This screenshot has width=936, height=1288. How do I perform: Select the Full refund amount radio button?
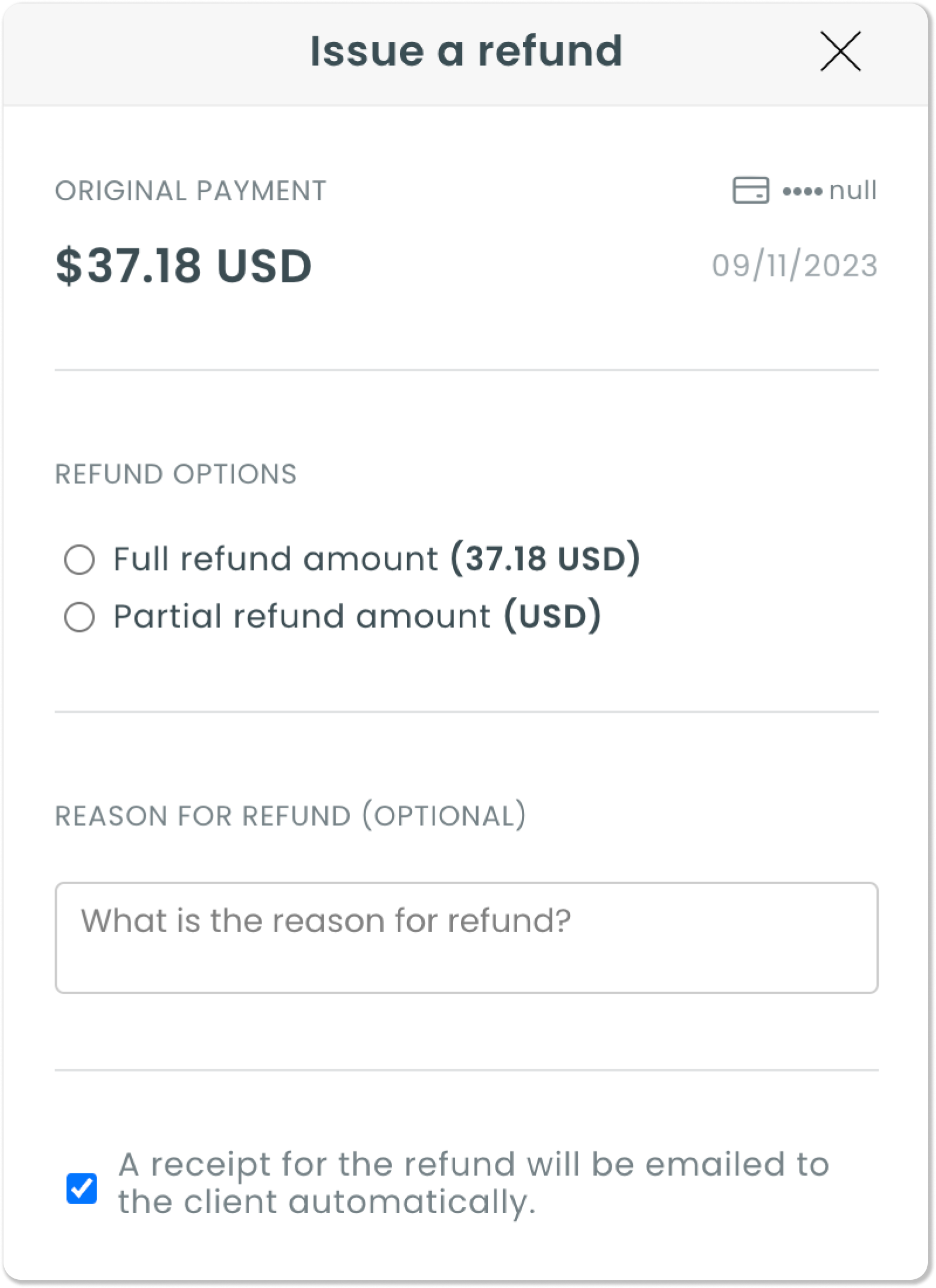[x=80, y=559]
